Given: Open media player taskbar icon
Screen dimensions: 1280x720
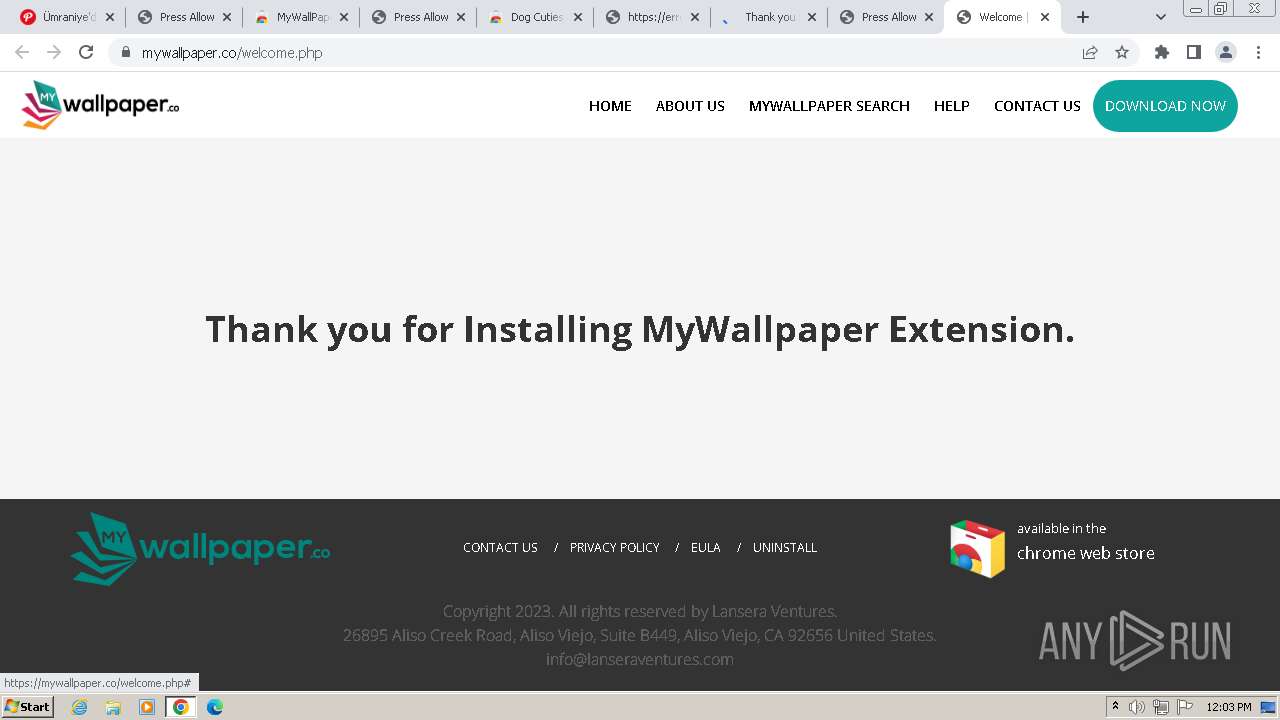Looking at the screenshot, I should coord(147,707).
